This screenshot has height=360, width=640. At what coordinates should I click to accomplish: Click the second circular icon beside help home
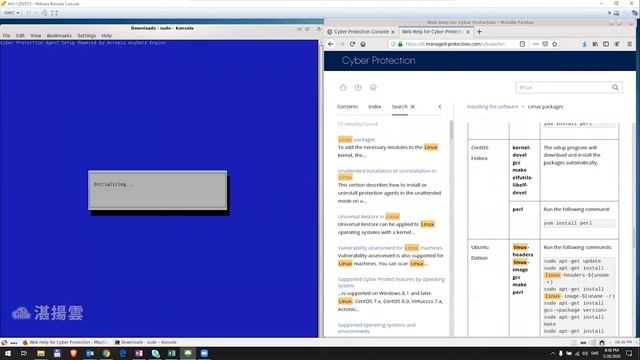coord(358,87)
